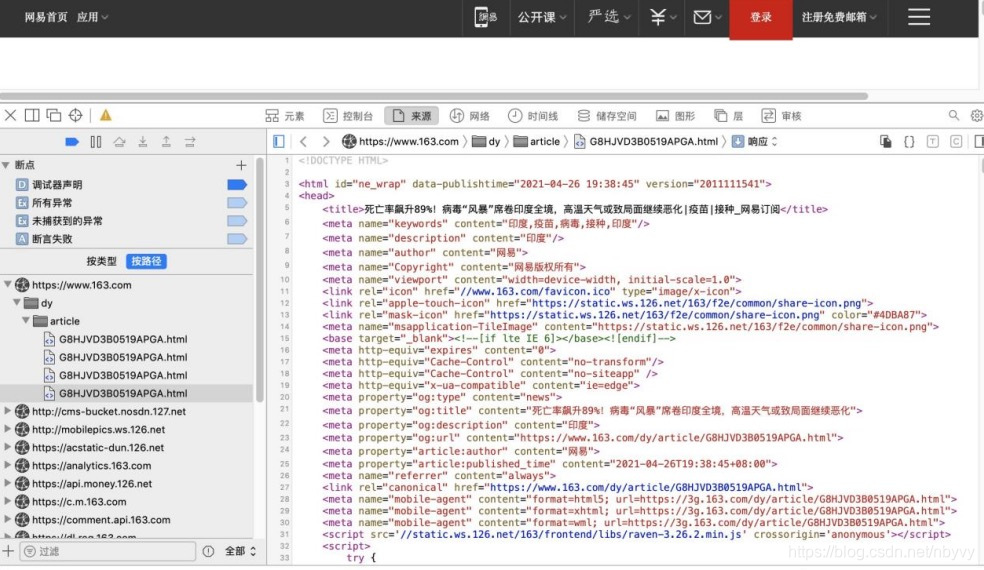Add new resource with bottom plus icon
The image size is (984, 570).
point(8,551)
